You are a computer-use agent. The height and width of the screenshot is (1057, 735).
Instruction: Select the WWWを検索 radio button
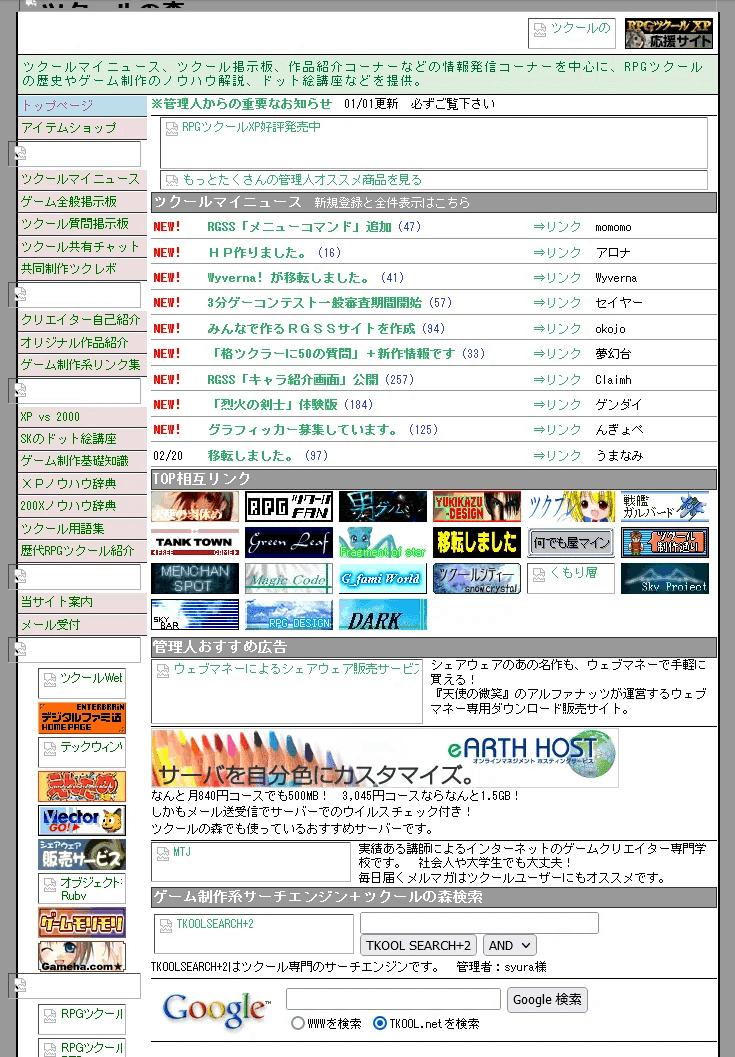(x=297, y=1023)
